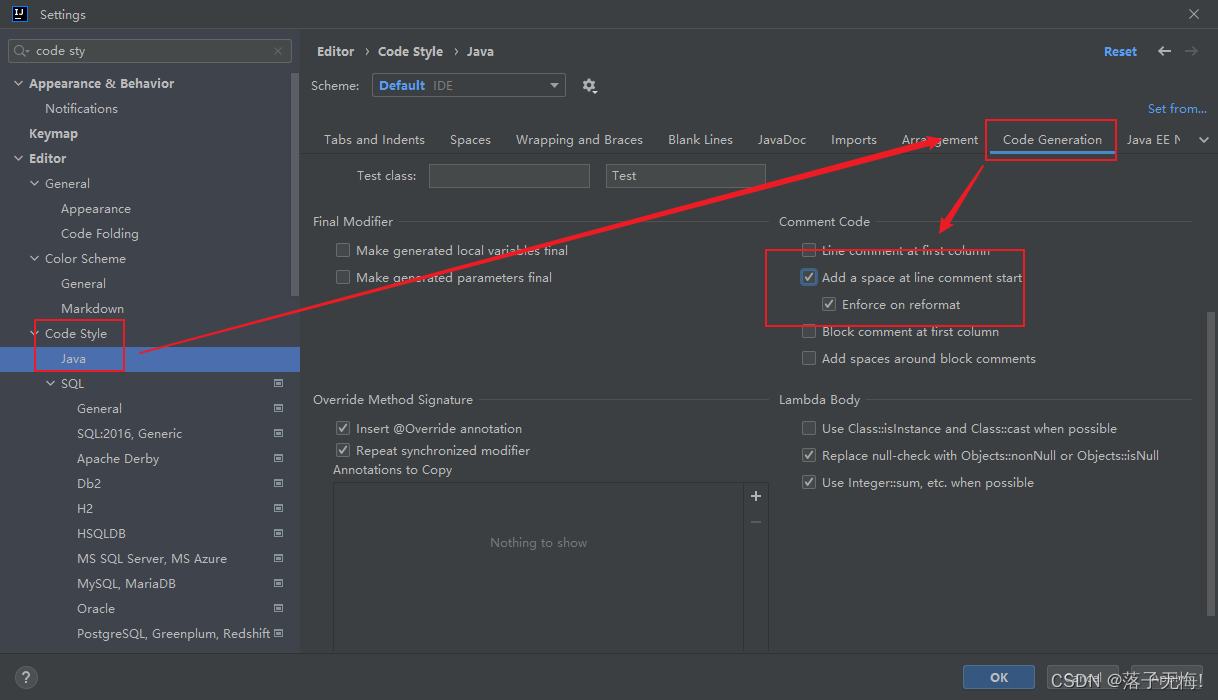The height and width of the screenshot is (700, 1218).
Task: Toggle Repeat synchronized modifier checkbox
Action: tap(343, 451)
